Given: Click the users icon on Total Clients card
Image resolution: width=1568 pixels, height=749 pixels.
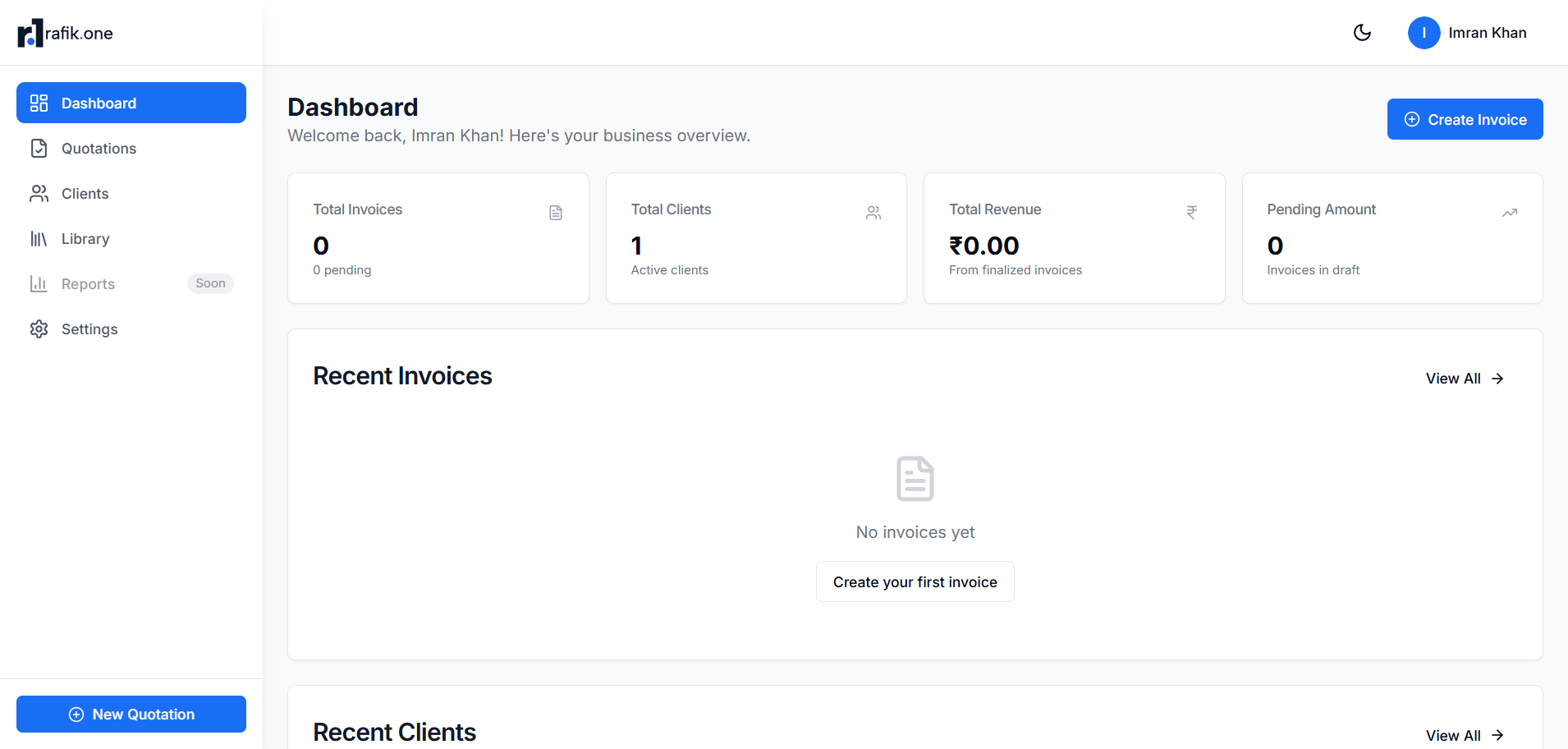Looking at the screenshot, I should click(873, 212).
